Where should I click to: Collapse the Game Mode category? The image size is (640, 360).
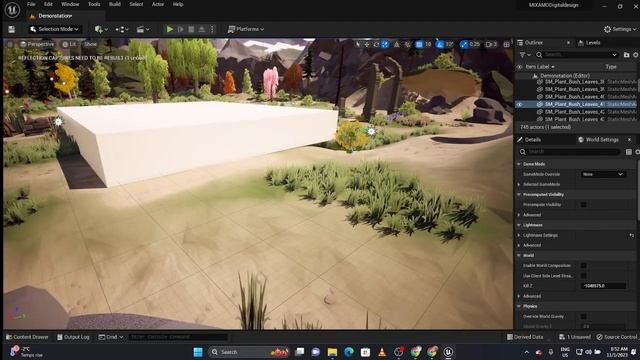[519, 164]
